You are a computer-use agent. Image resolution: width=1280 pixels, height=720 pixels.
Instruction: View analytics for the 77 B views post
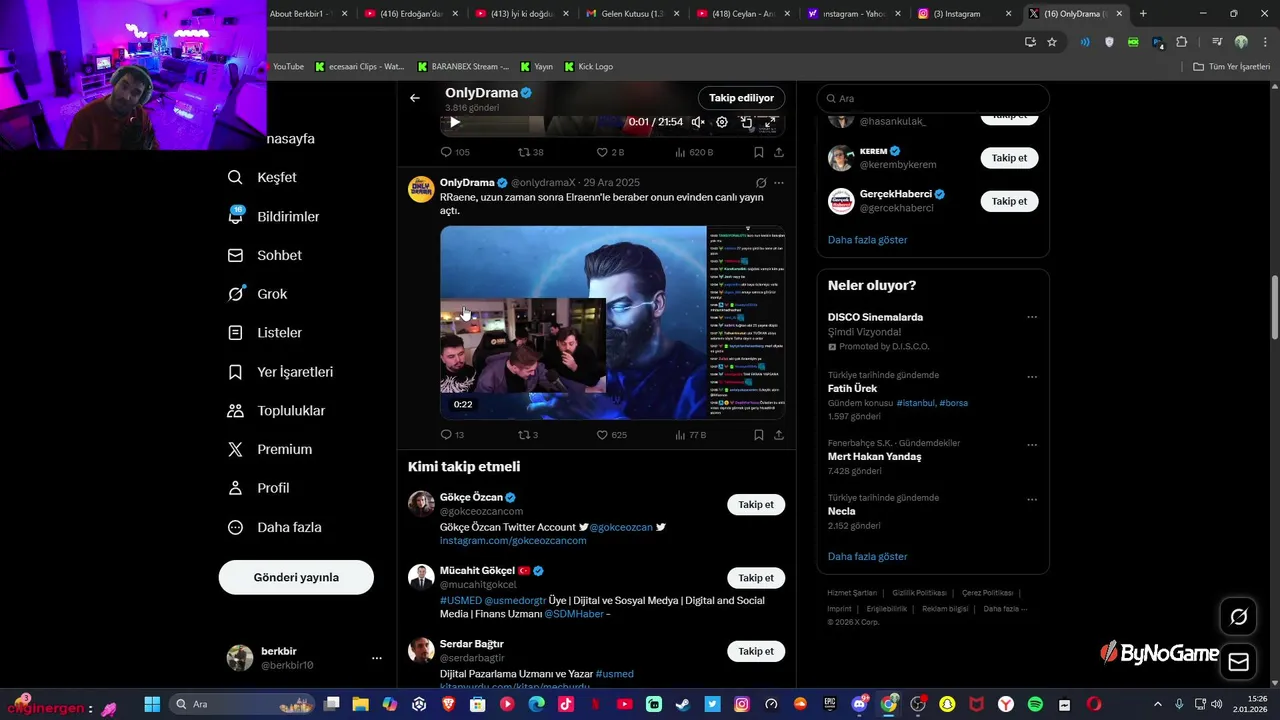[691, 435]
